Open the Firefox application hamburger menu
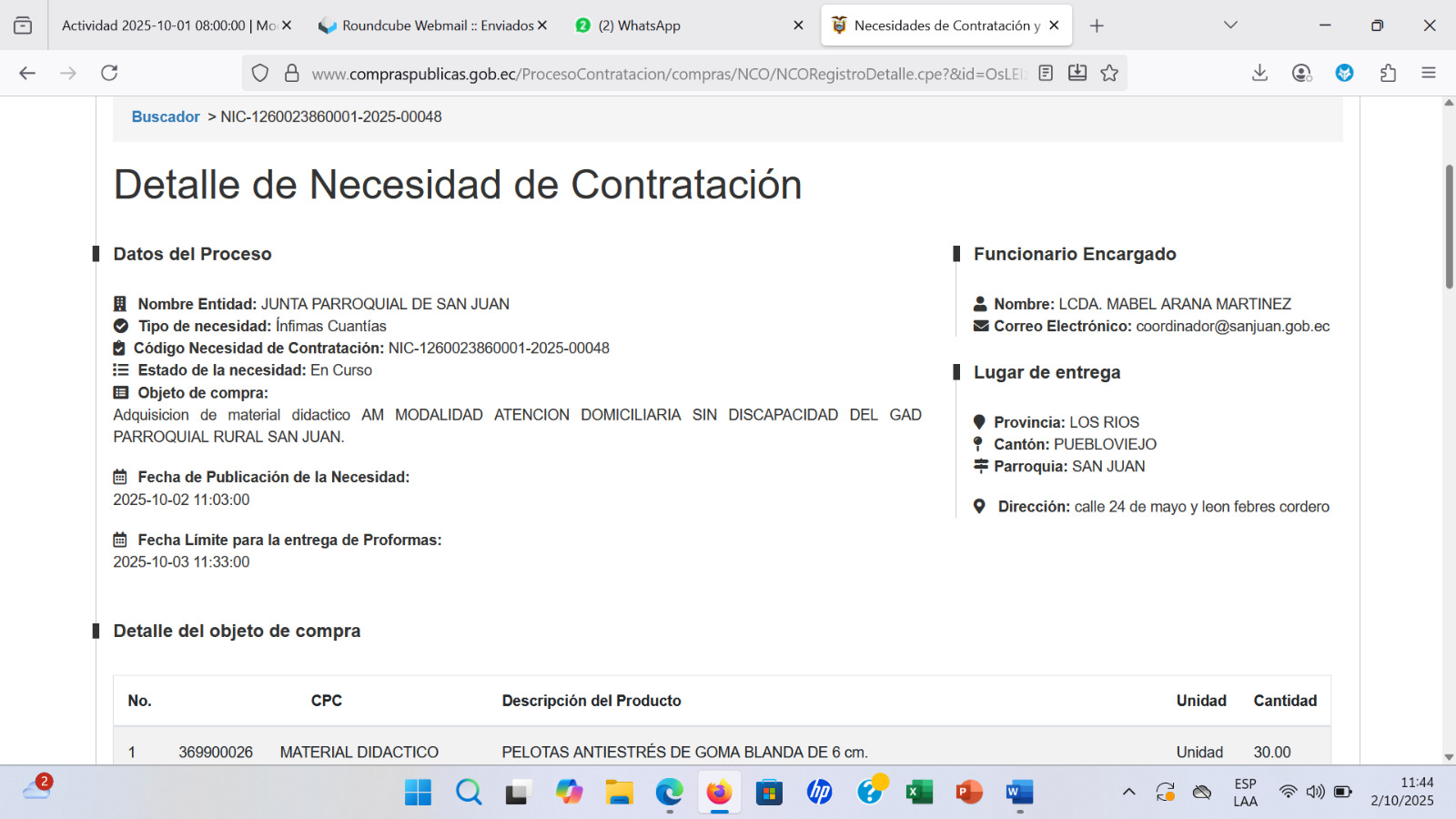The image size is (1456, 819). [1429, 73]
